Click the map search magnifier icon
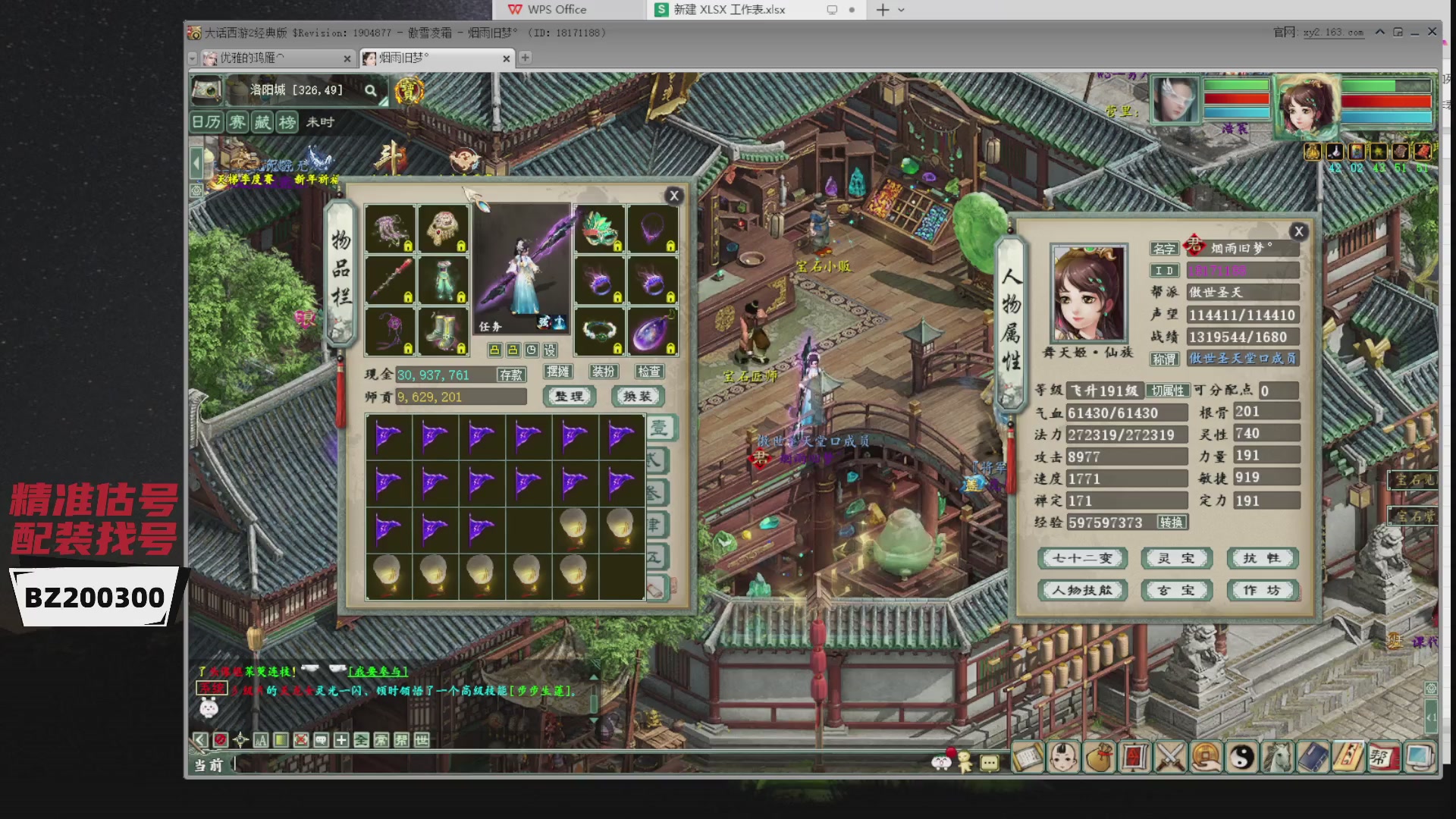 [x=370, y=91]
